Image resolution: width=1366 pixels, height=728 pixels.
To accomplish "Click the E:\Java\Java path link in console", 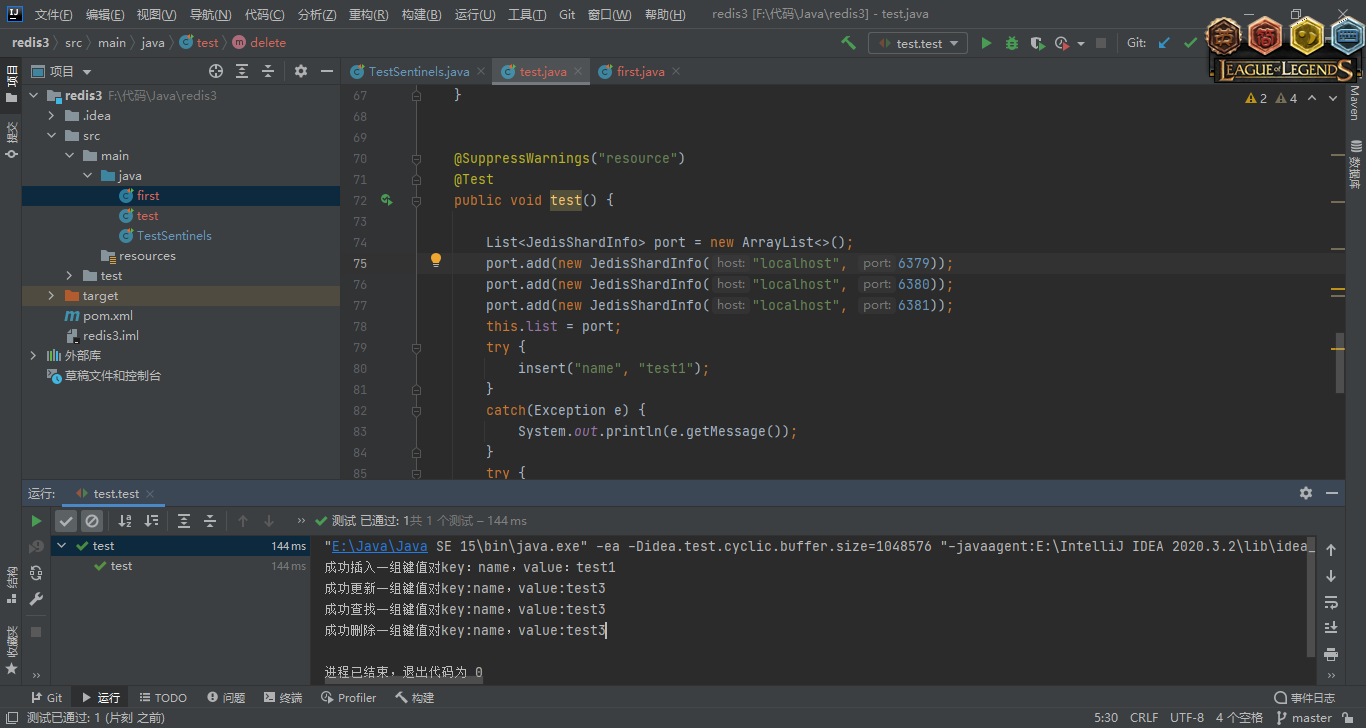I will click(379, 546).
